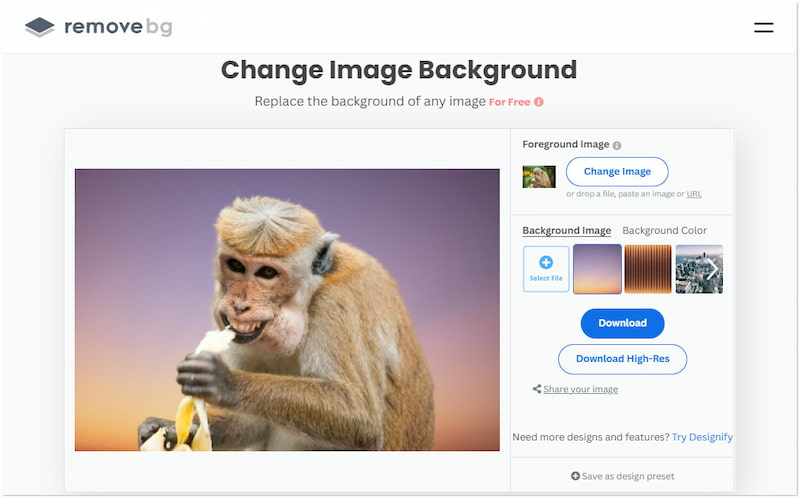Open the Try Designify link
Viewport: 800px width, 498px height.
[x=702, y=437]
